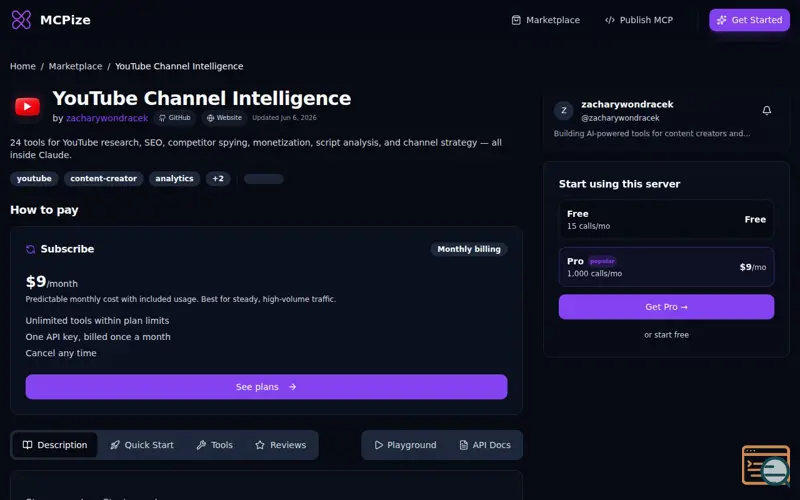Viewport: 800px width, 500px height.
Task: Click the globe icon in Website badge
Action: [x=210, y=118]
